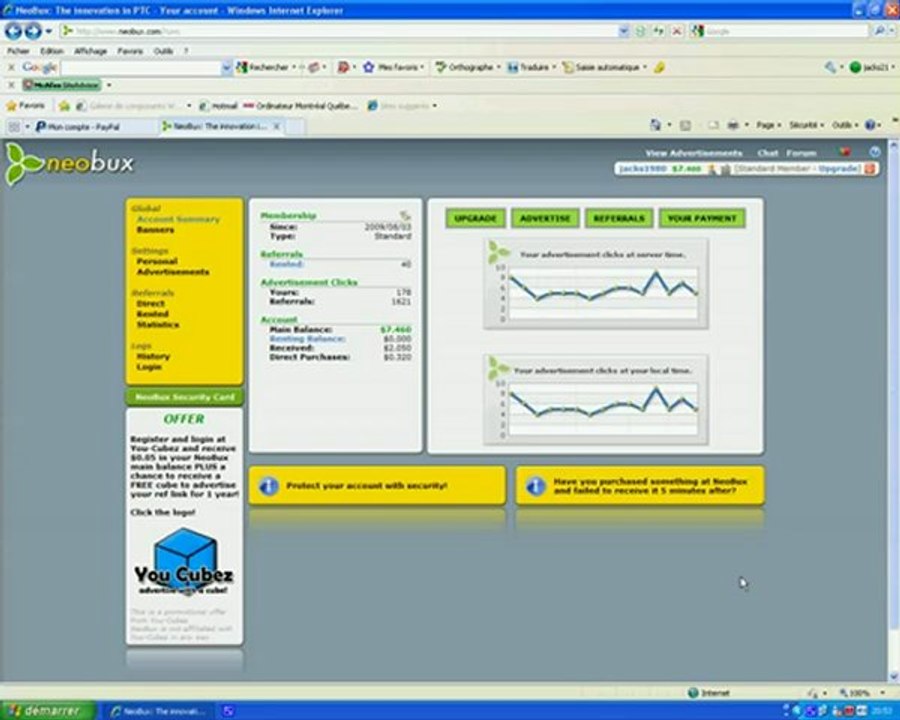The height and width of the screenshot is (720, 900).
Task: Click the YOUR PAYMENT button
Action: pos(702,219)
